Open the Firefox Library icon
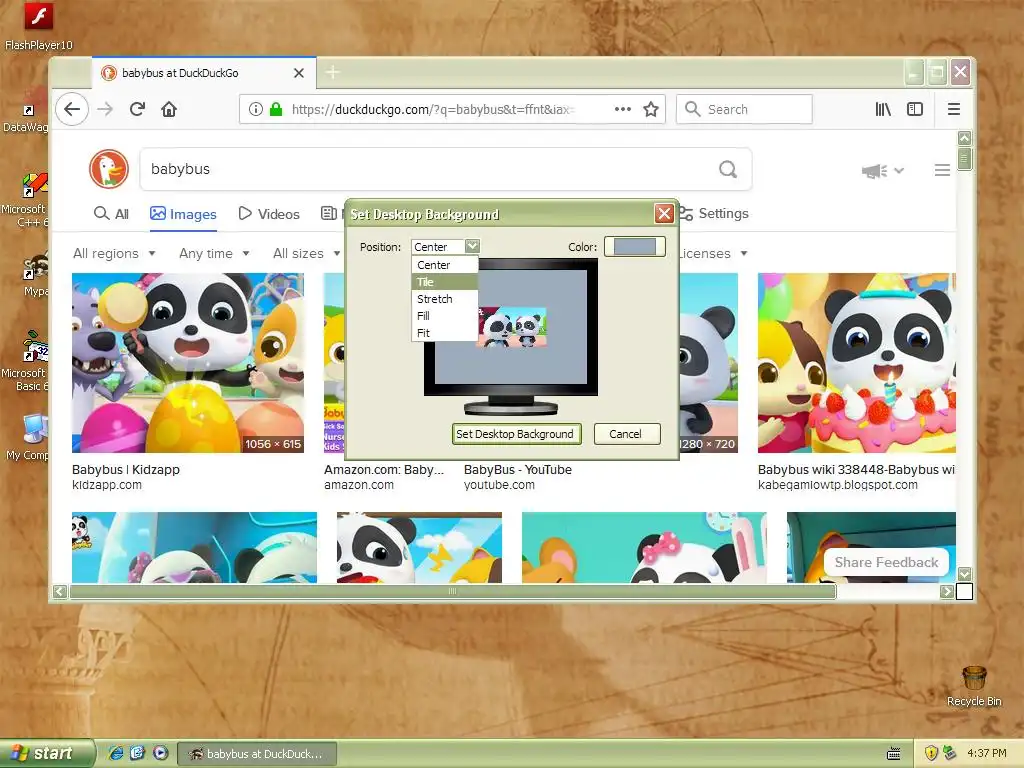Screen dimensions: 1024x768 (x=883, y=109)
